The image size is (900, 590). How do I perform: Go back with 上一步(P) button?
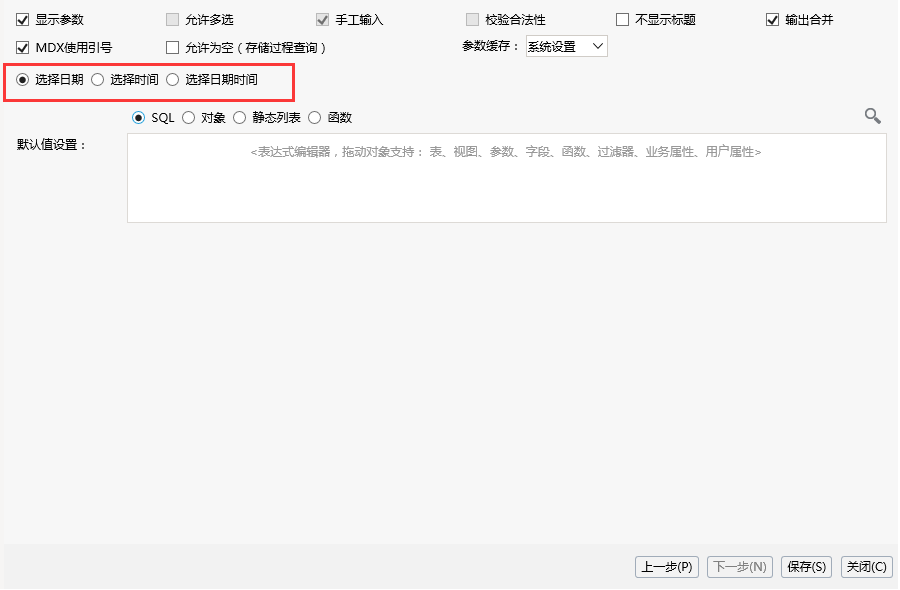667,567
